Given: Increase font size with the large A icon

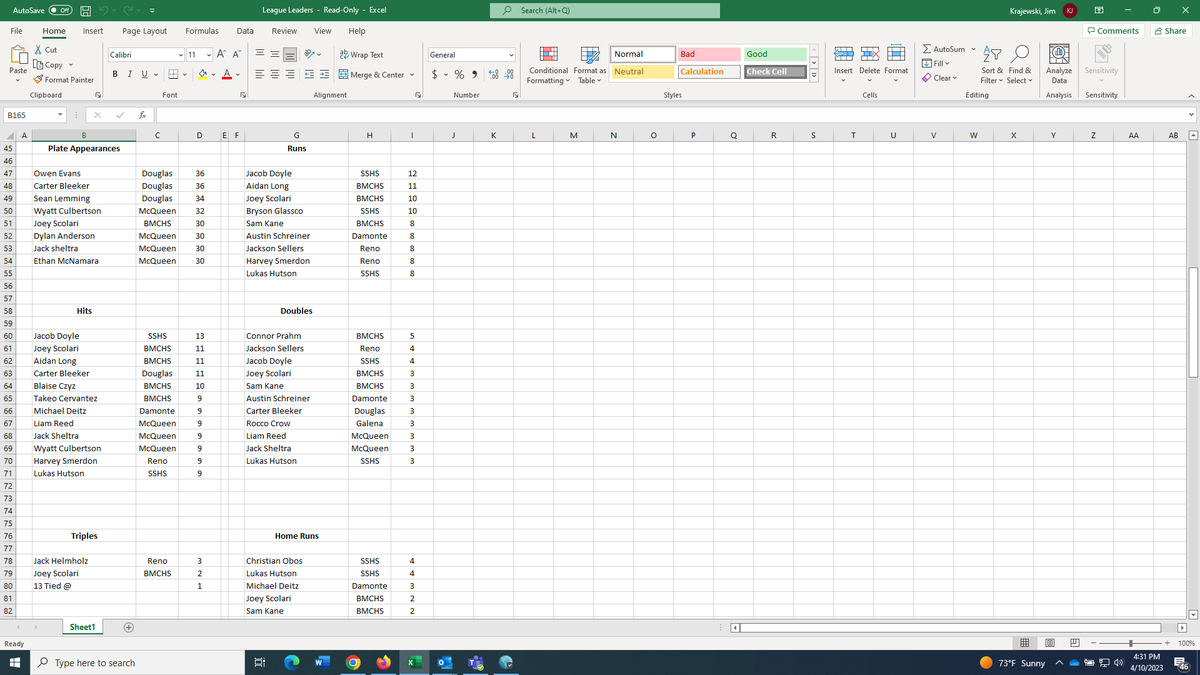Looking at the screenshot, I should click(220, 54).
